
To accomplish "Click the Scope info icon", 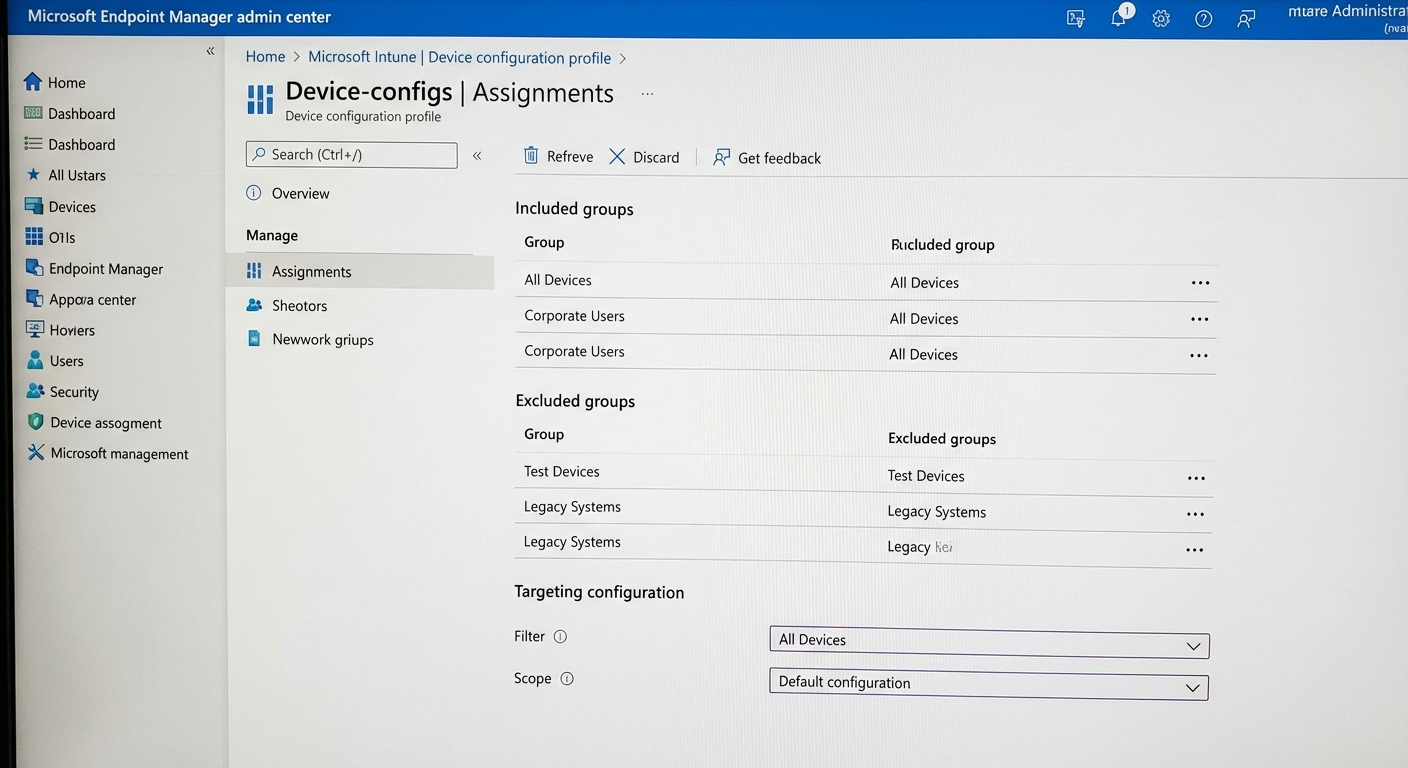I will pos(567,679).
